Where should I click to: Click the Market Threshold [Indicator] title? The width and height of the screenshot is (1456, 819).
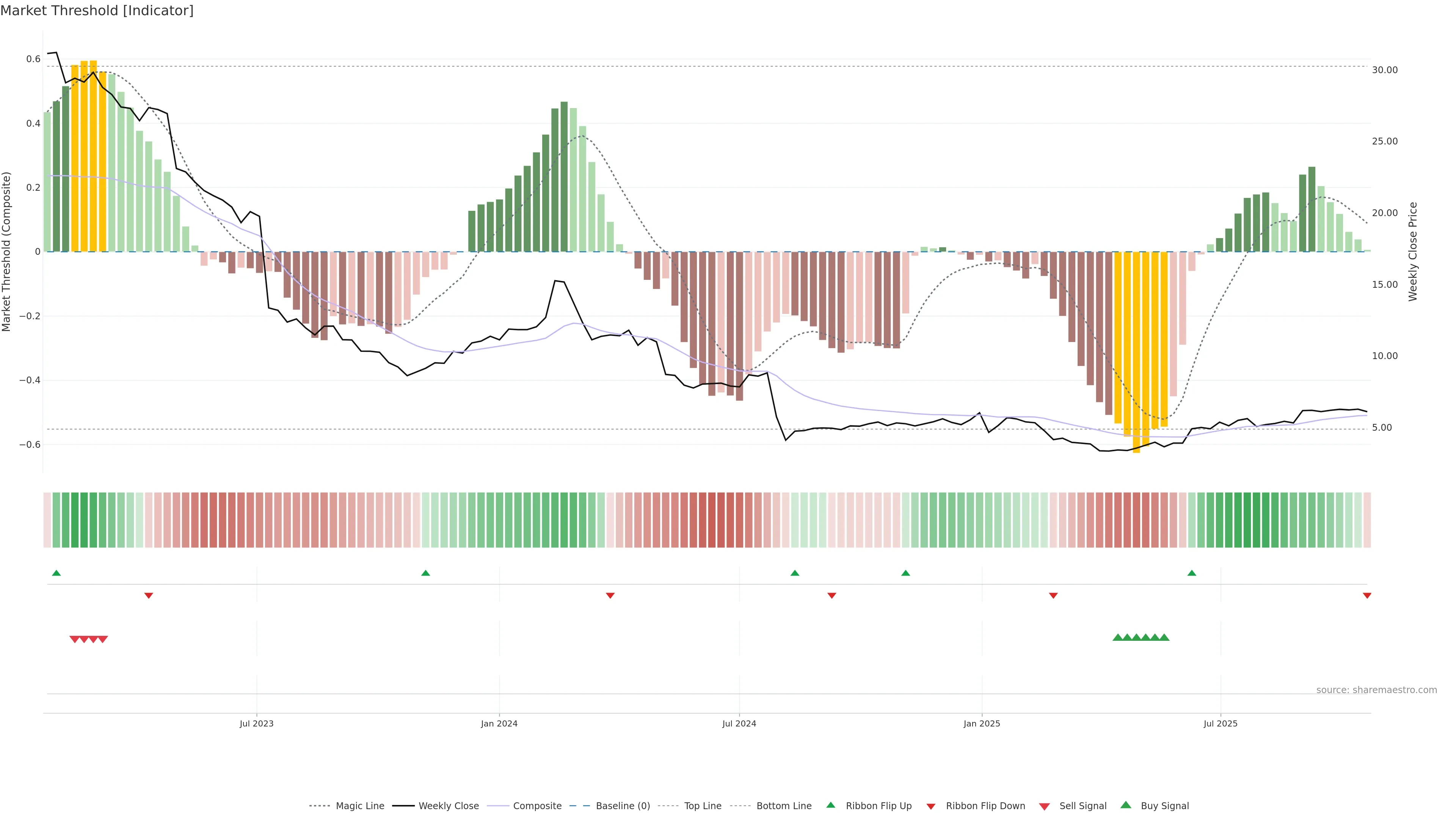pos(97,11)
